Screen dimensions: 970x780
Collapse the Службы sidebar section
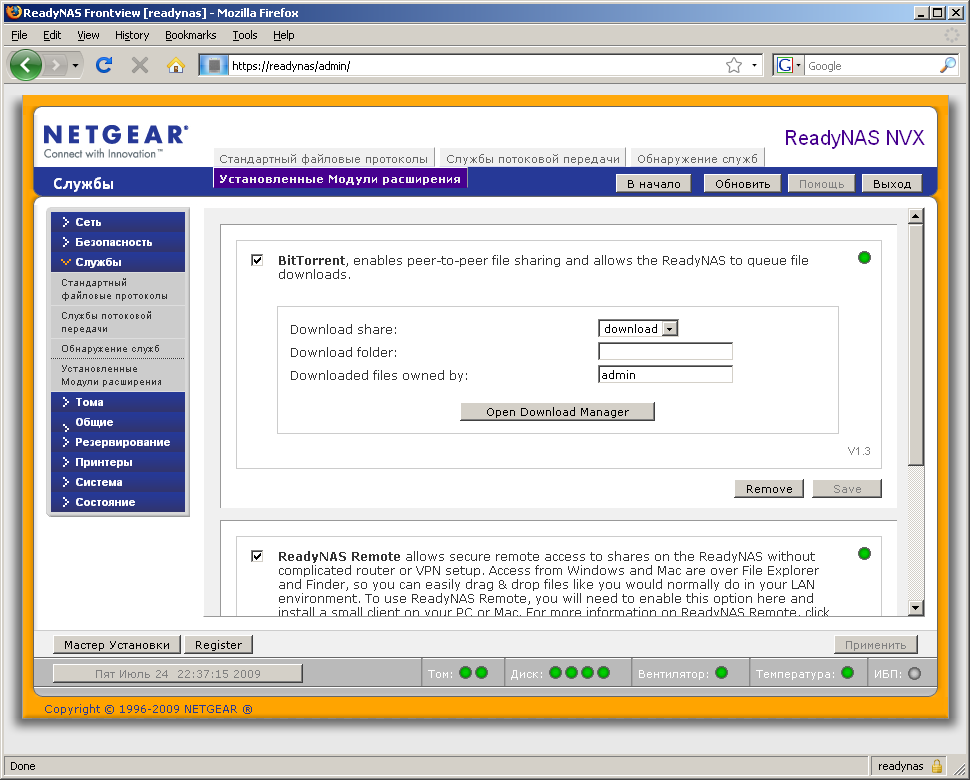[118, 262]
